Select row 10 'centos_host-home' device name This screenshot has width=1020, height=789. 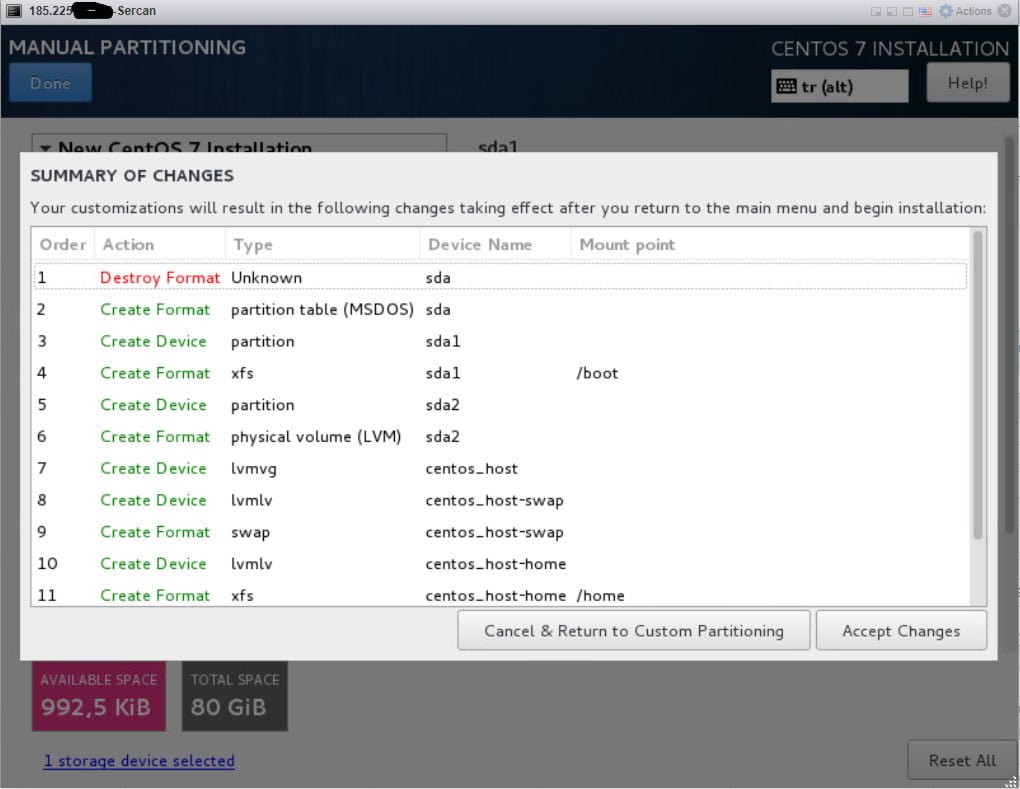click(496, 564)
